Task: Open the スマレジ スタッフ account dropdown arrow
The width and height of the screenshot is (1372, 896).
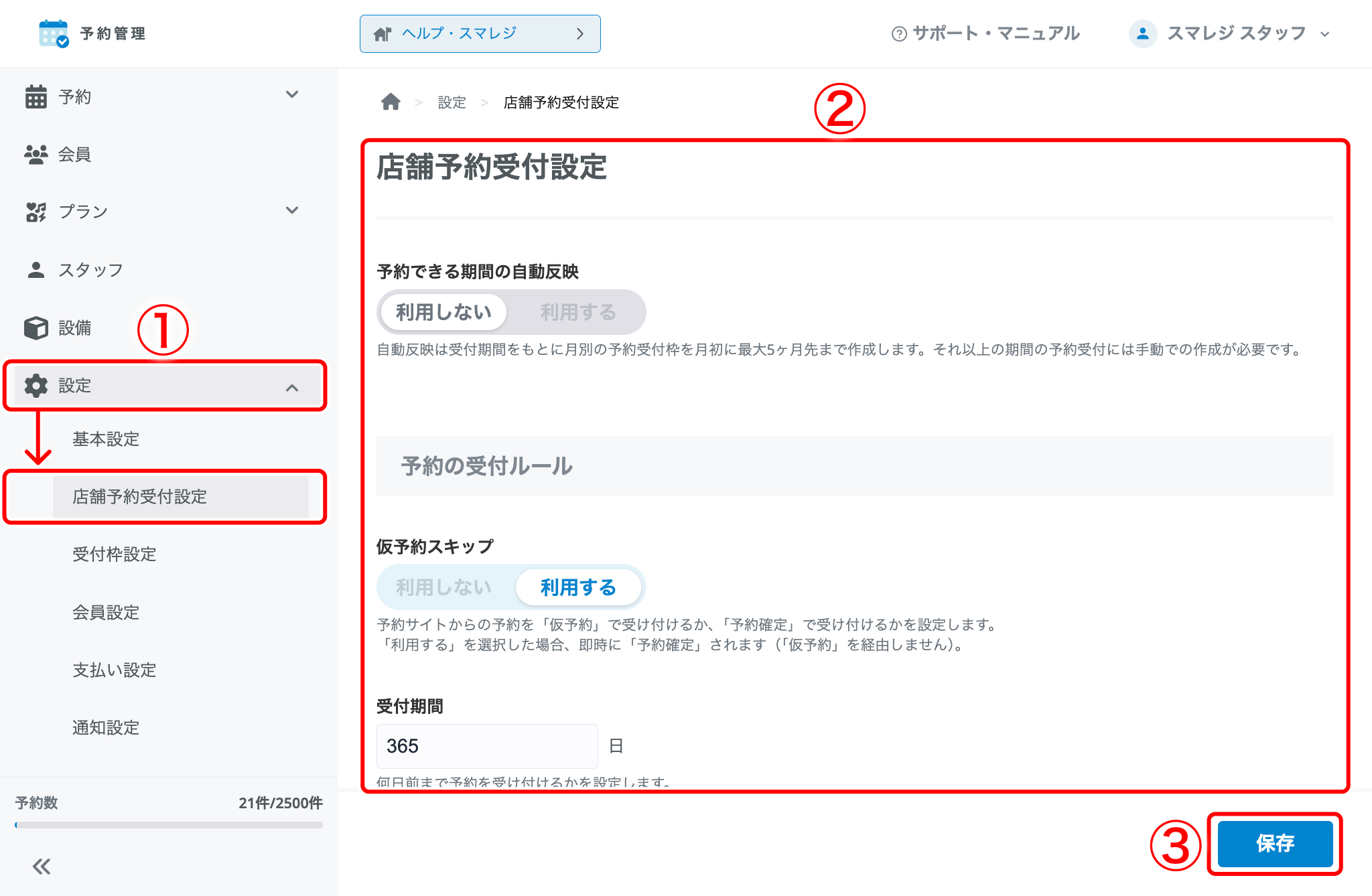Action: point(1324,34)
